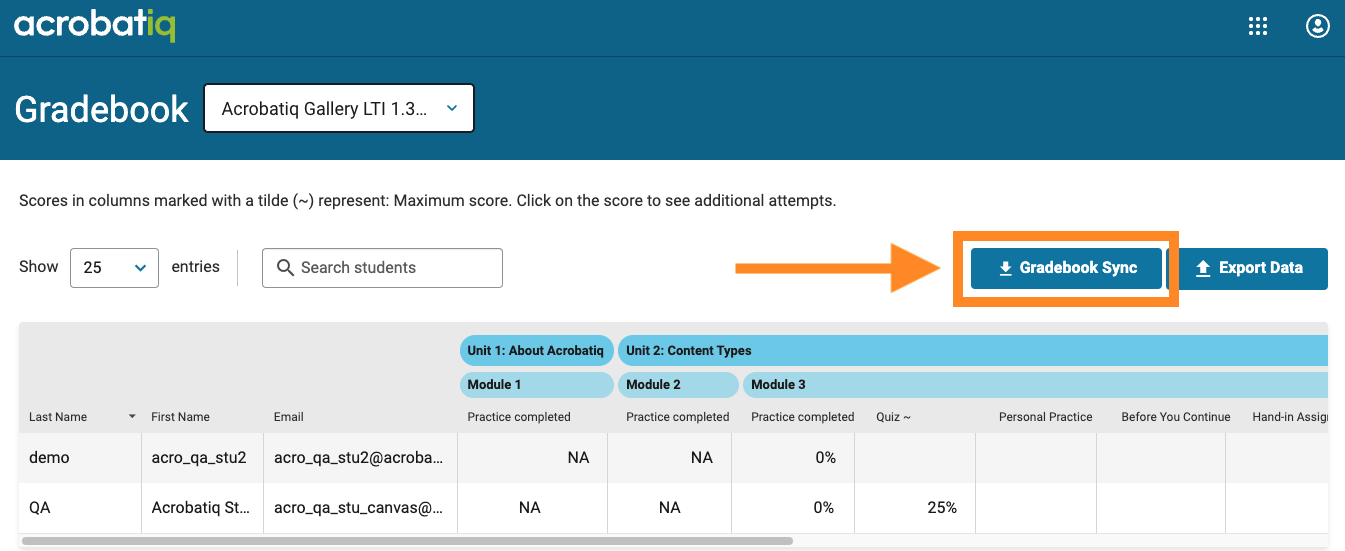Select the Module 2 header pill
This screenshot has height=551, width=1345.
(678, 384)
